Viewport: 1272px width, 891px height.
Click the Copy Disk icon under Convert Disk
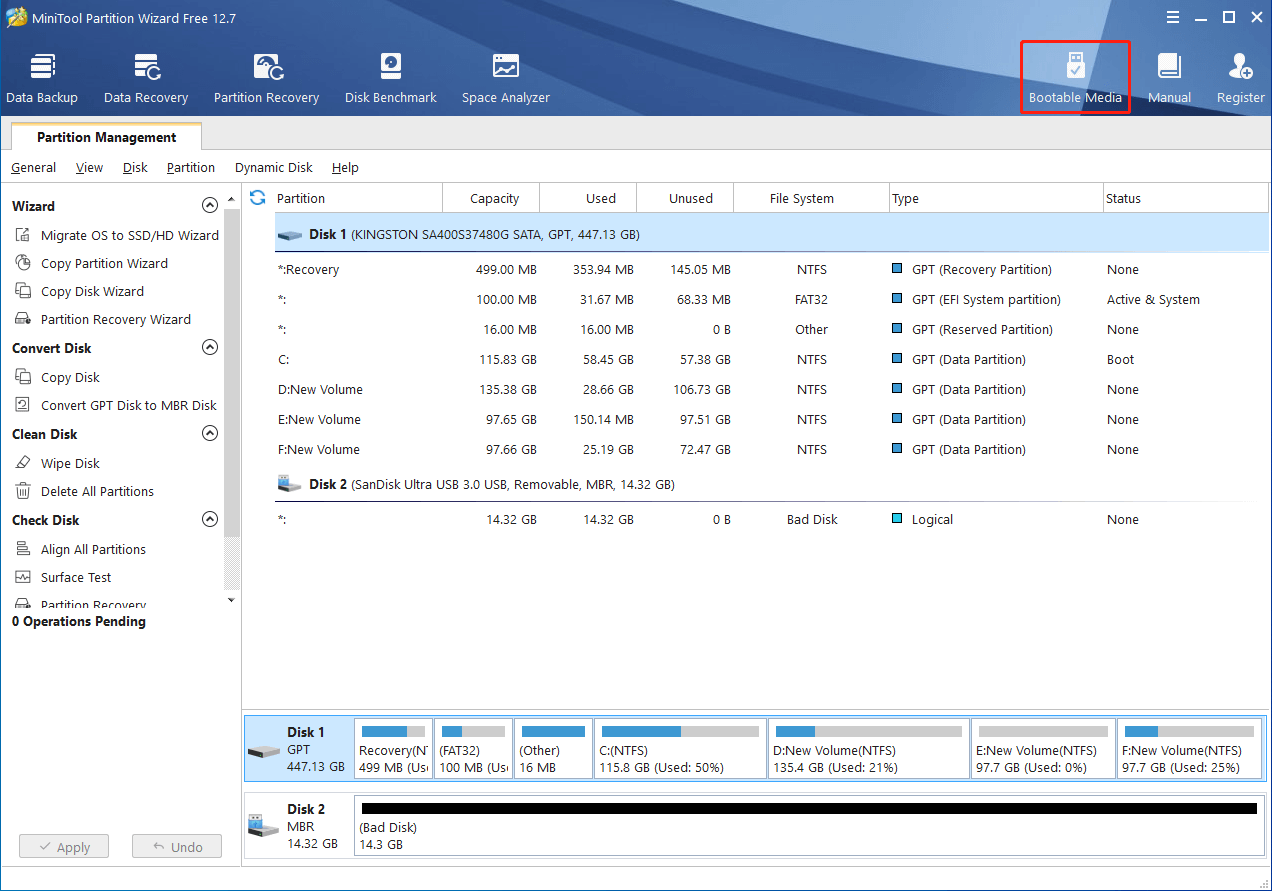(x=23, y=377)
